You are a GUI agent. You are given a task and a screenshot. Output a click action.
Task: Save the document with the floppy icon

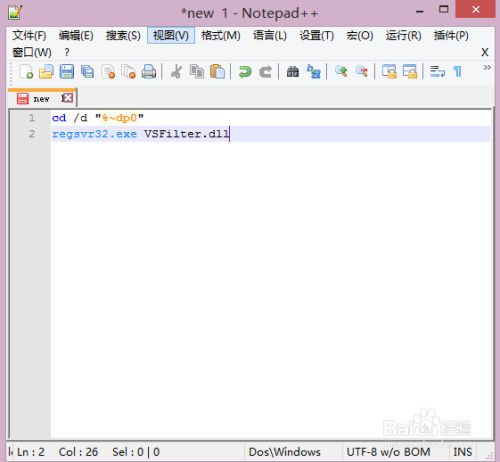click(x=67, y=72)
